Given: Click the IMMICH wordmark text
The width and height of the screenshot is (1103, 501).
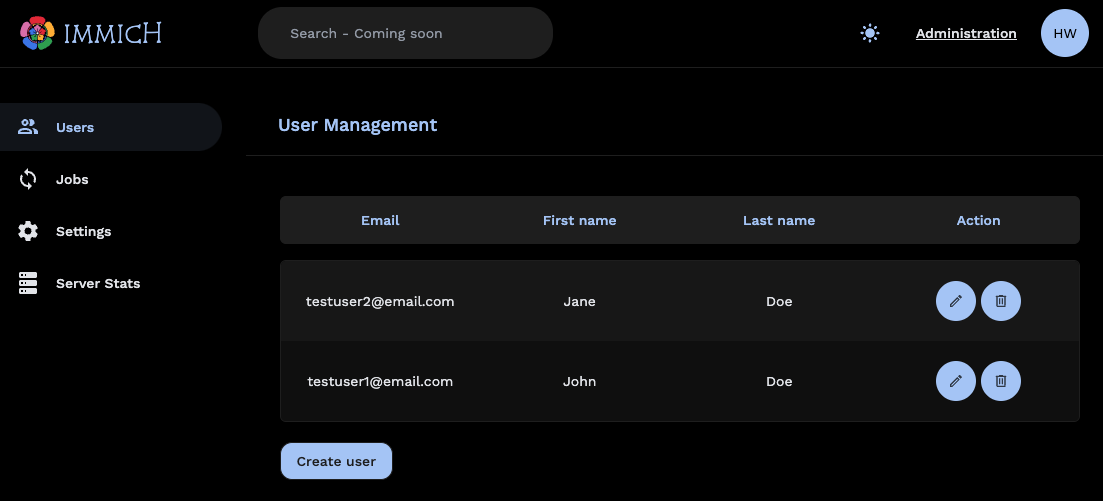Looking at the screenshot, I should 112,33.
